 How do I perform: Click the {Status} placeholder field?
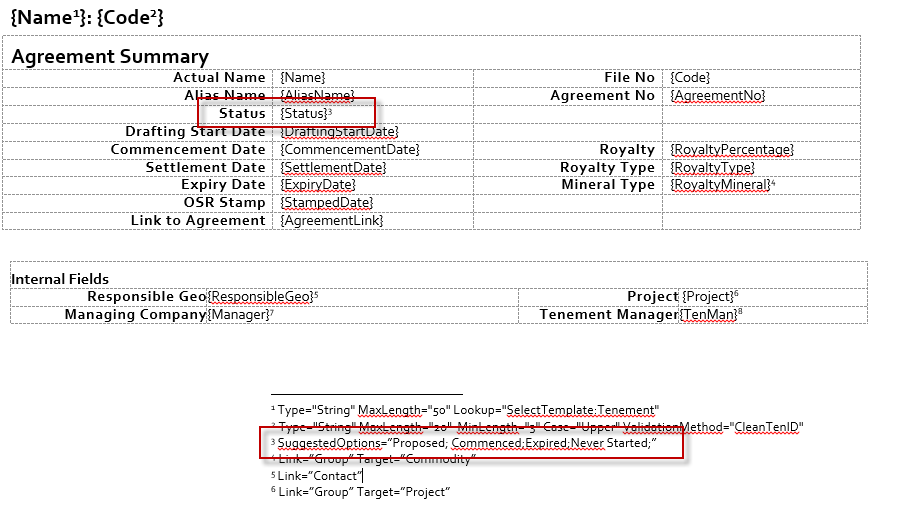[x=304, y=114]
